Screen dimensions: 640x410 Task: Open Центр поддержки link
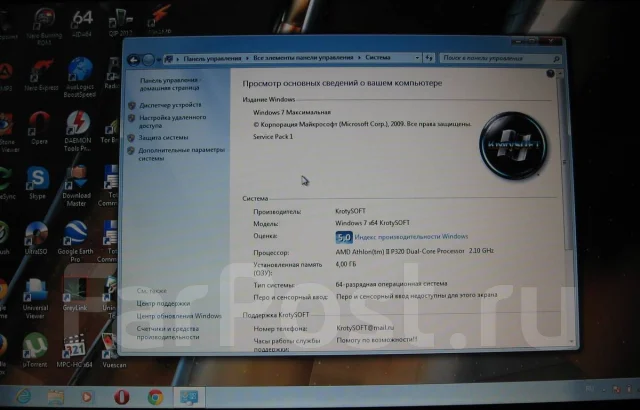tap(163, 304)
